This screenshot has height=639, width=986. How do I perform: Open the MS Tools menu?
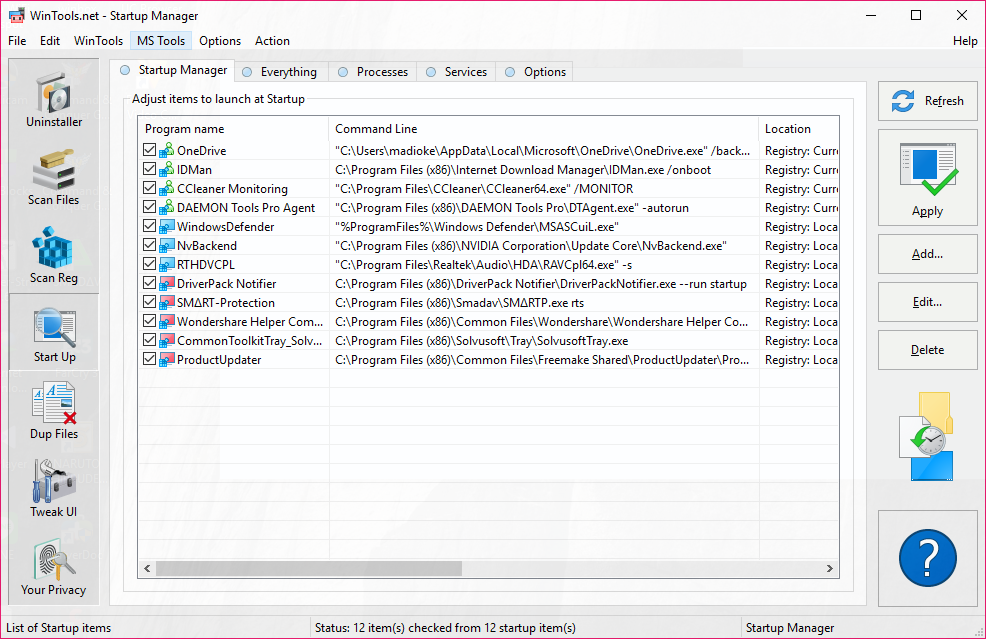(x=161, y=41)
